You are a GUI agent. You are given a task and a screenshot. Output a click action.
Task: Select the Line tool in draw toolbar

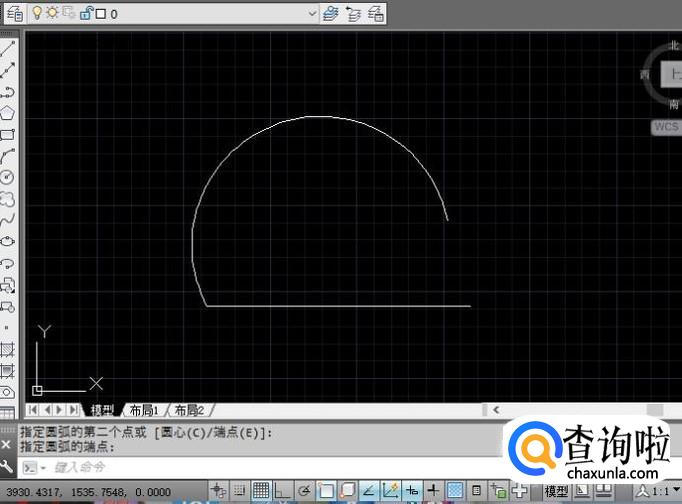tap(8, 48)
